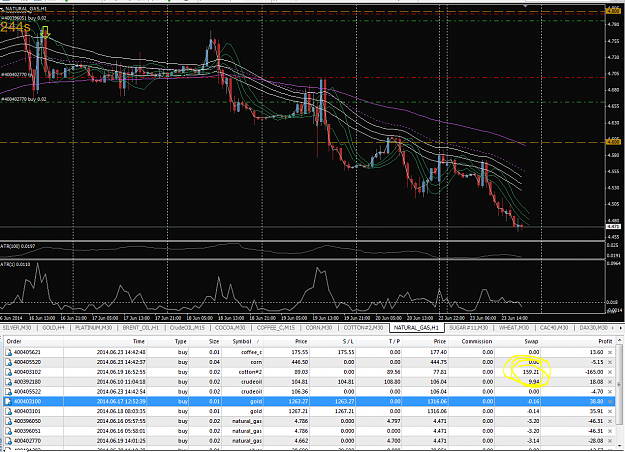Sort orders by the Order column header
This screenshot has height=452, width=625.
pos(33,342)
